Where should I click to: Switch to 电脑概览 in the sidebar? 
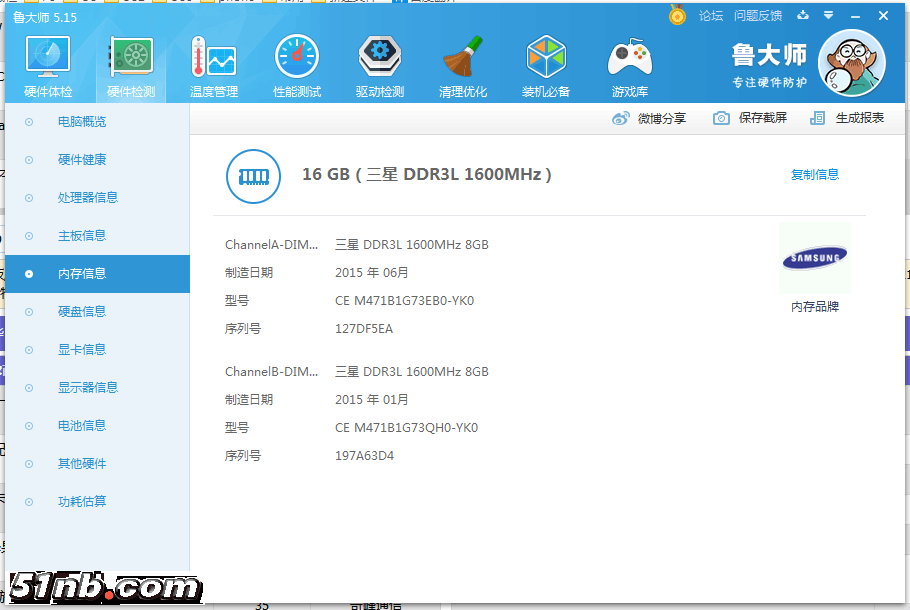coord(82,122)
